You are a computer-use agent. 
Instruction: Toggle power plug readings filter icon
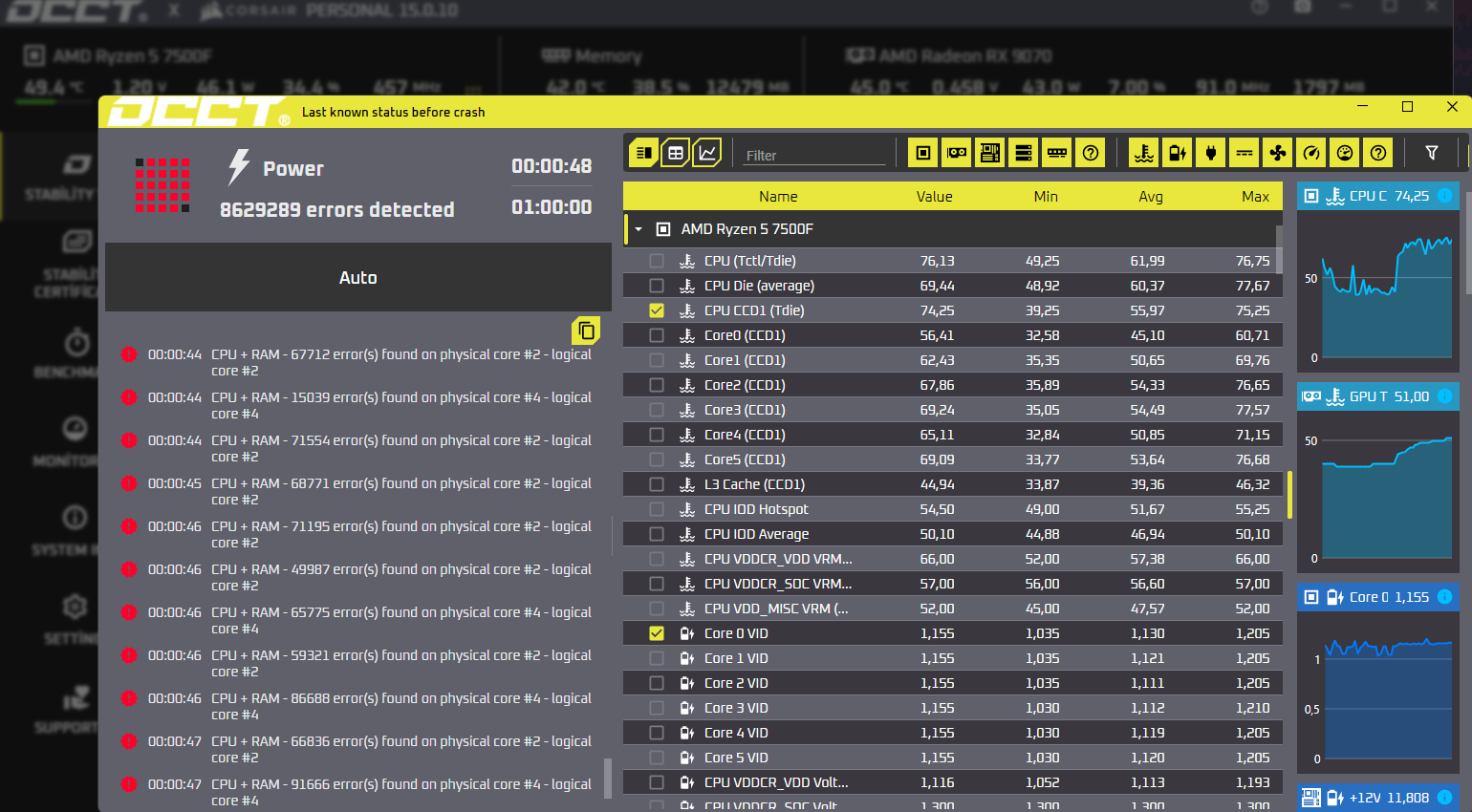(1210, 153)
